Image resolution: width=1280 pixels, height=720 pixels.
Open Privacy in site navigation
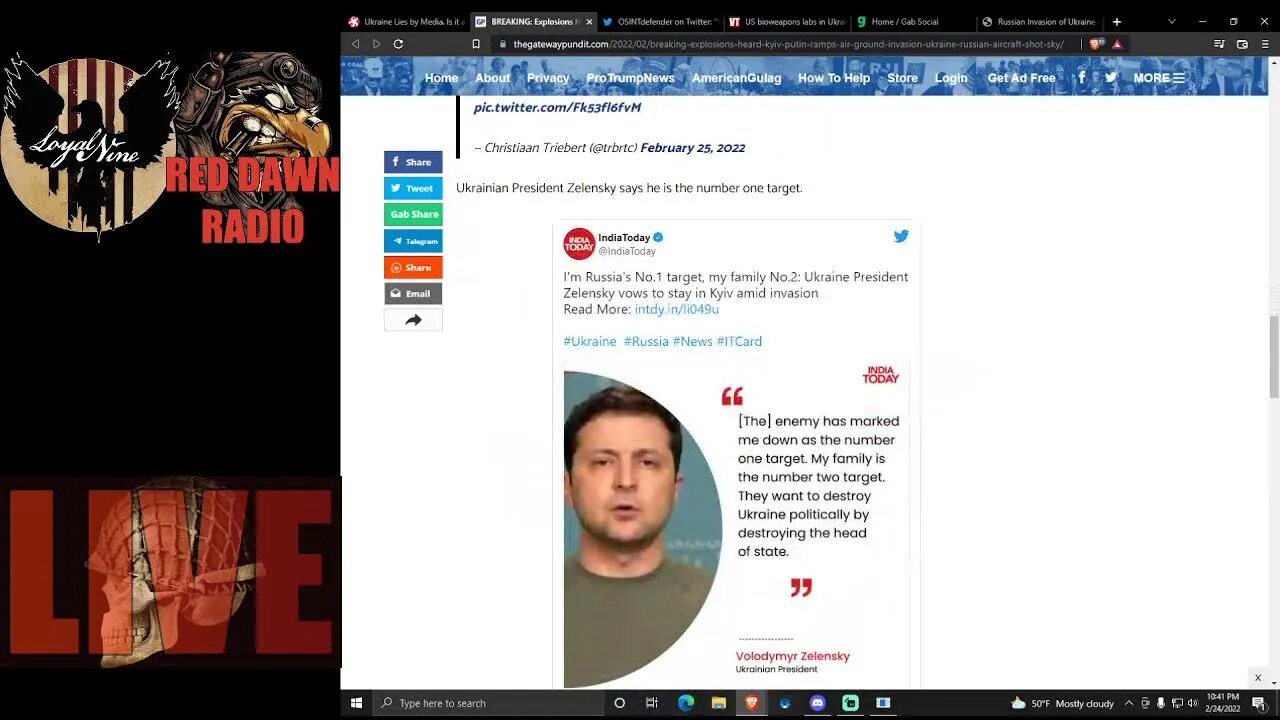click(x=548, y=78)
